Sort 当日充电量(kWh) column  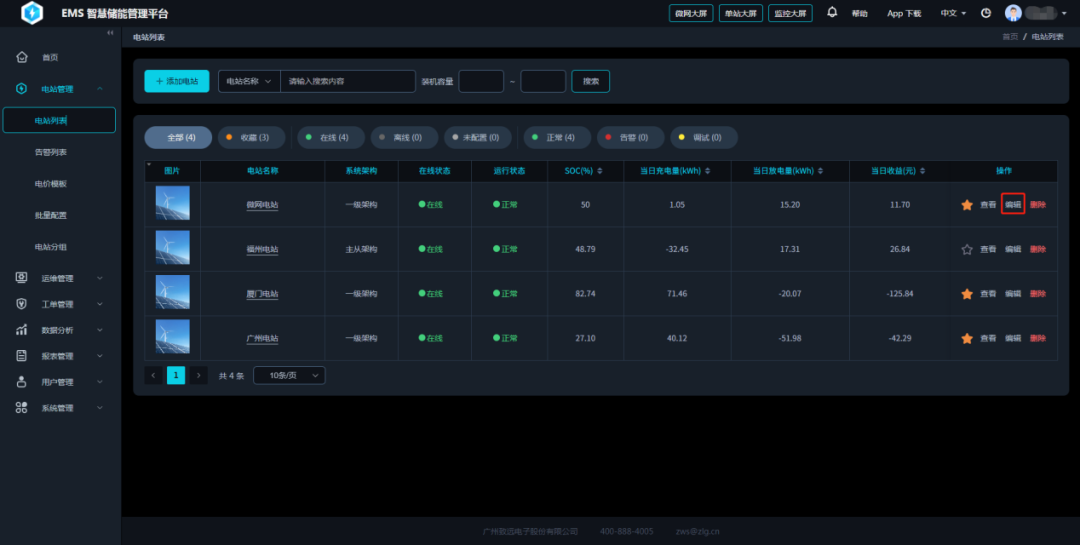[707, 171]
